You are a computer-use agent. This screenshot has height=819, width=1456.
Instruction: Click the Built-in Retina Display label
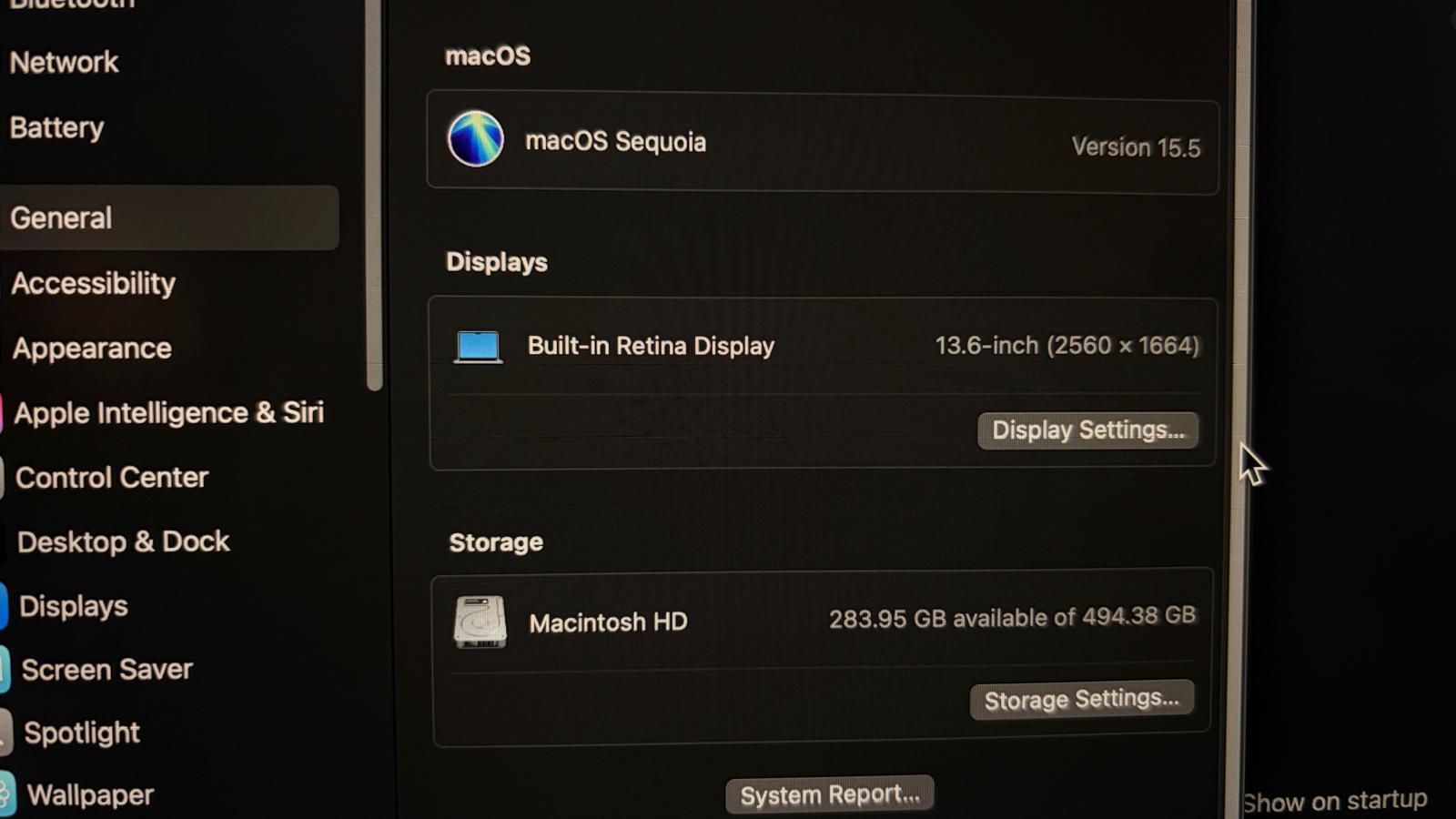click(651, 346)
